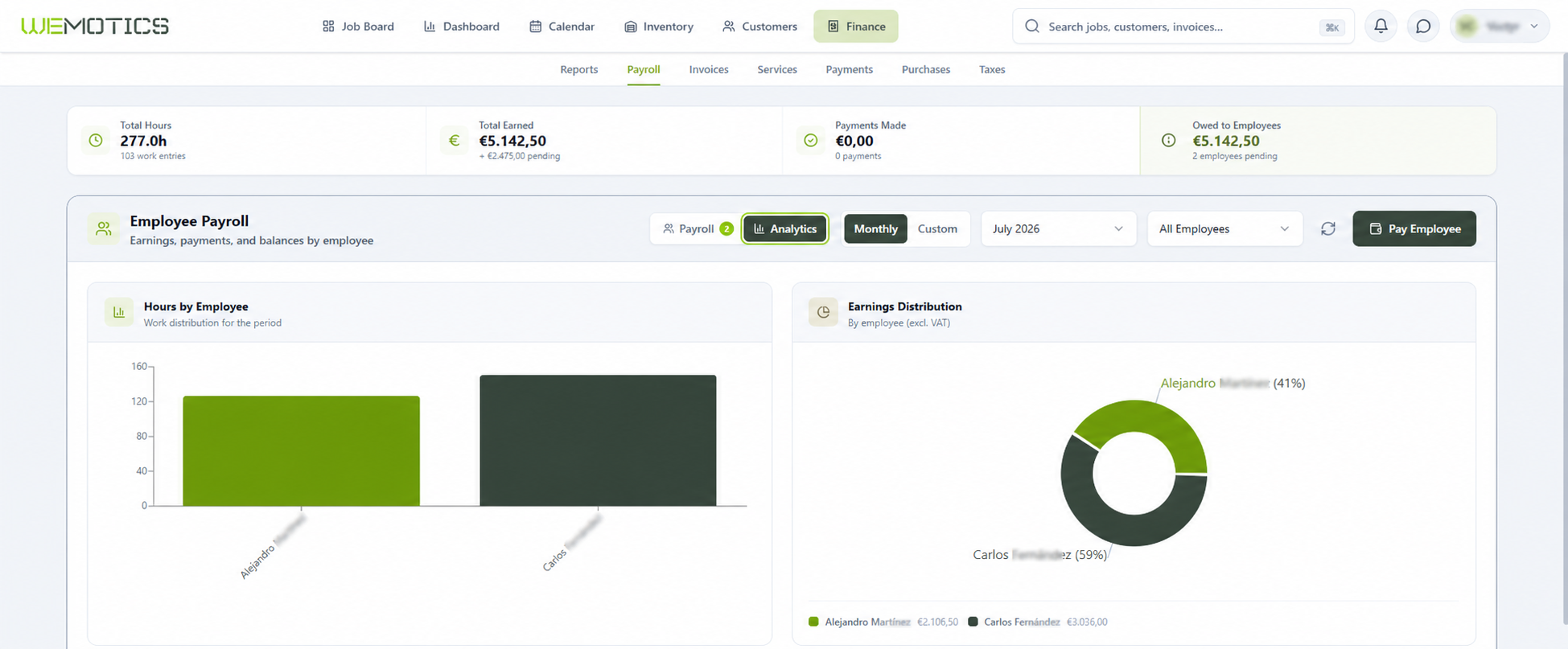
Task: Click the "2 employees pending" text
Action: pyautogui.click(x=1234, y=156)
